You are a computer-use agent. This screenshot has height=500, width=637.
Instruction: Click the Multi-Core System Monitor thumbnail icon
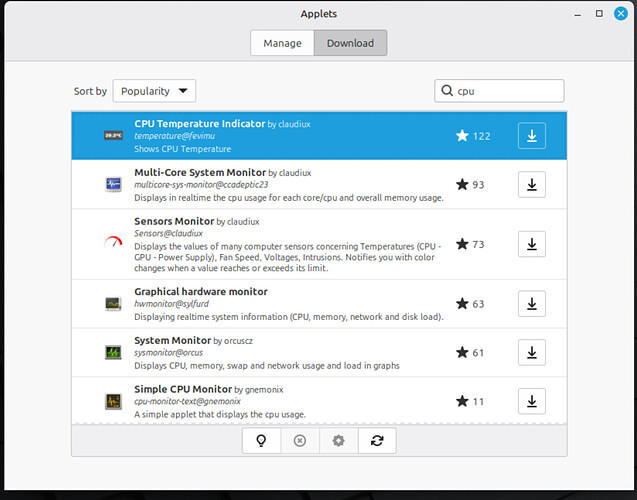click(x=113, y=184)
